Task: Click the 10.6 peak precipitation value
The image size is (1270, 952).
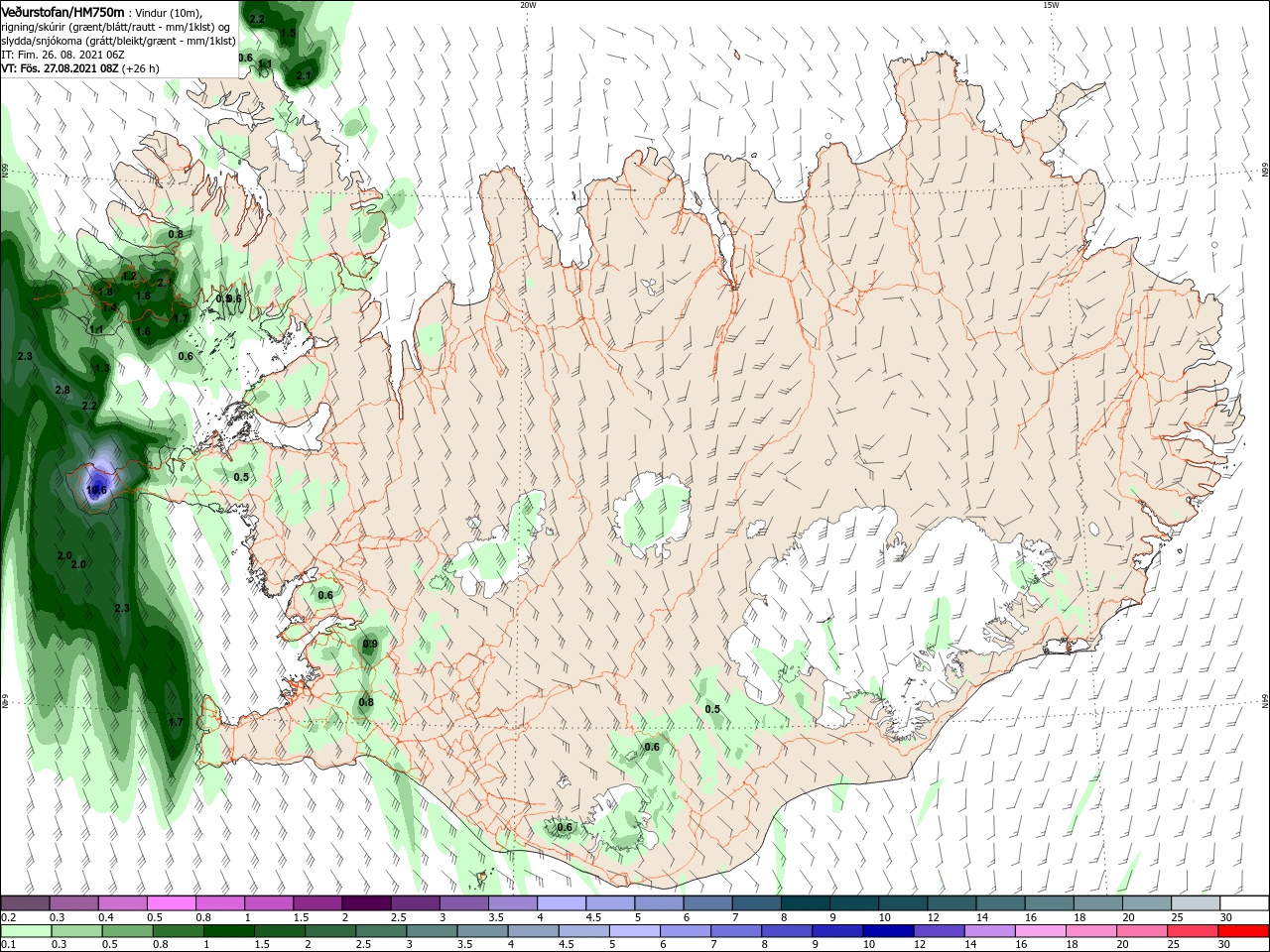Action: (97, 489)
